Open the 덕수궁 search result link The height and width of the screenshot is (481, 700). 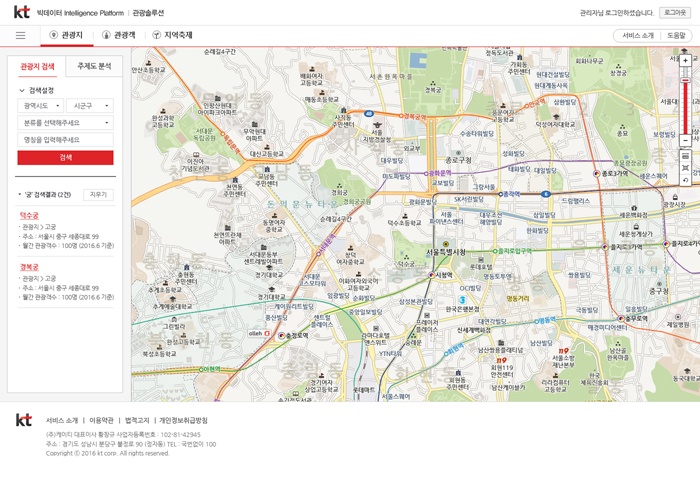point(29,215)
